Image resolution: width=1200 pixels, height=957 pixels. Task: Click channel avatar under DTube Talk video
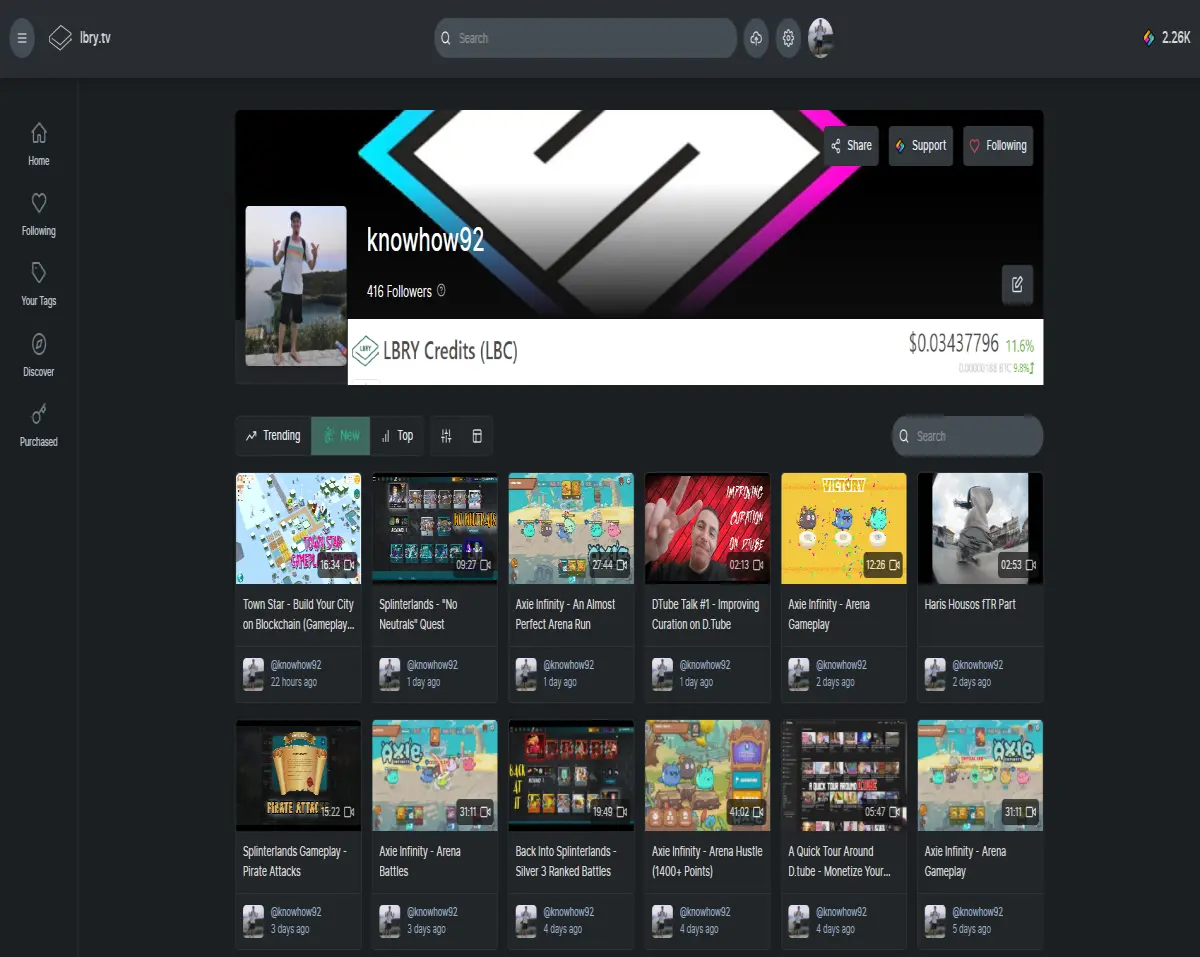pyautogui.click(x=662, y=673)
